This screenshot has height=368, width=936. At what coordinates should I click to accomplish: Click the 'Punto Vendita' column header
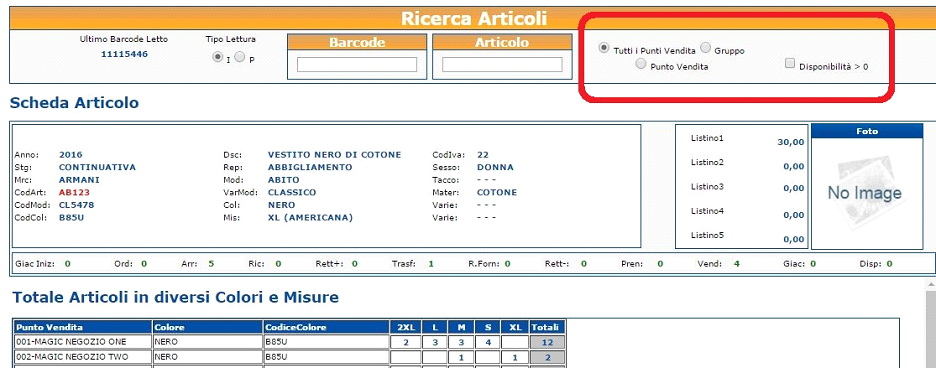point(82,327)
